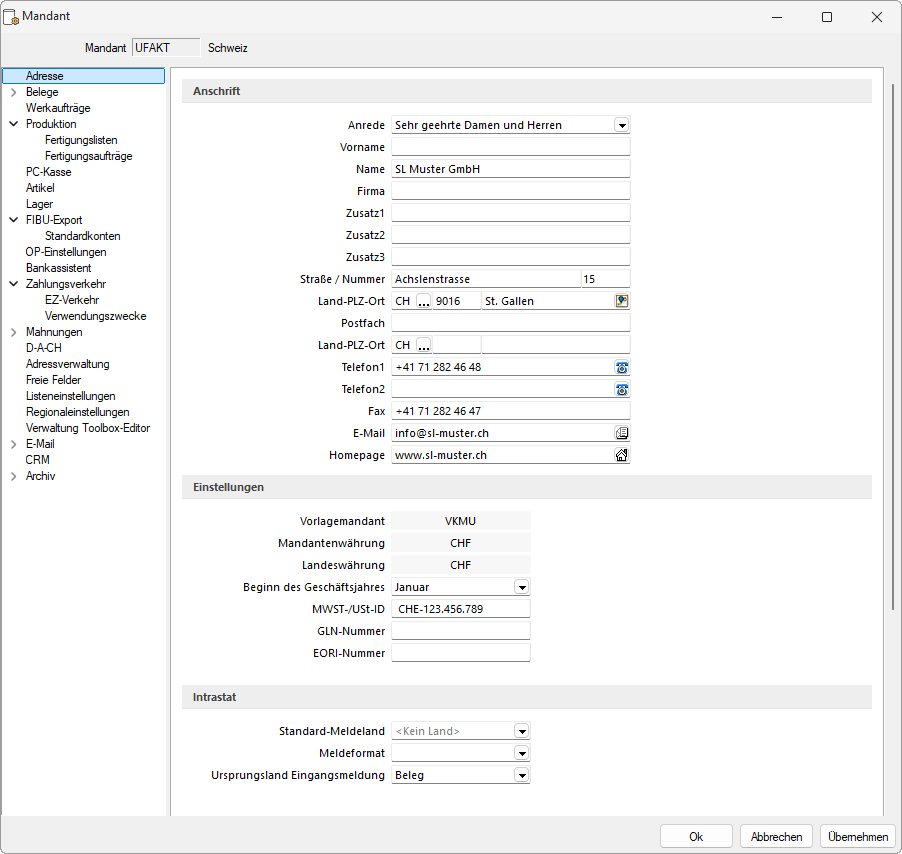Click the map icon beside St. Gallen
Screen dimensions: 902x854
point(622,301)
